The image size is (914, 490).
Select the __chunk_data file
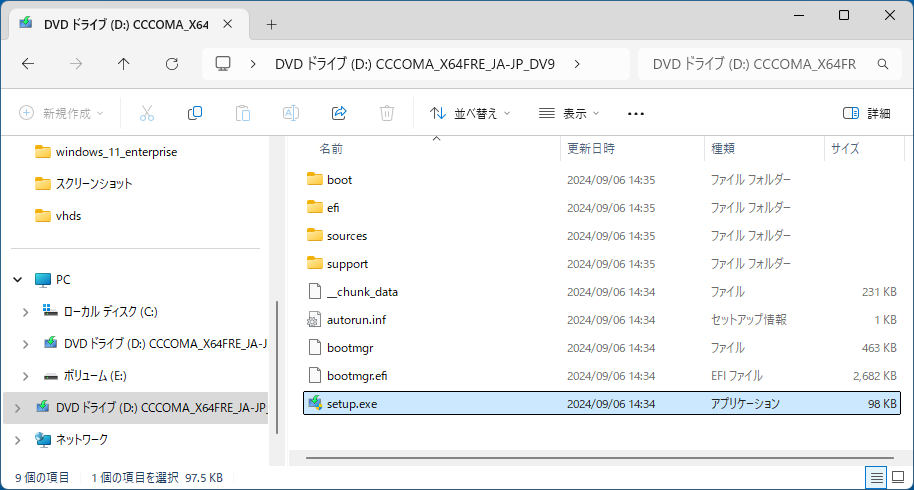click(x=362, y=291)
